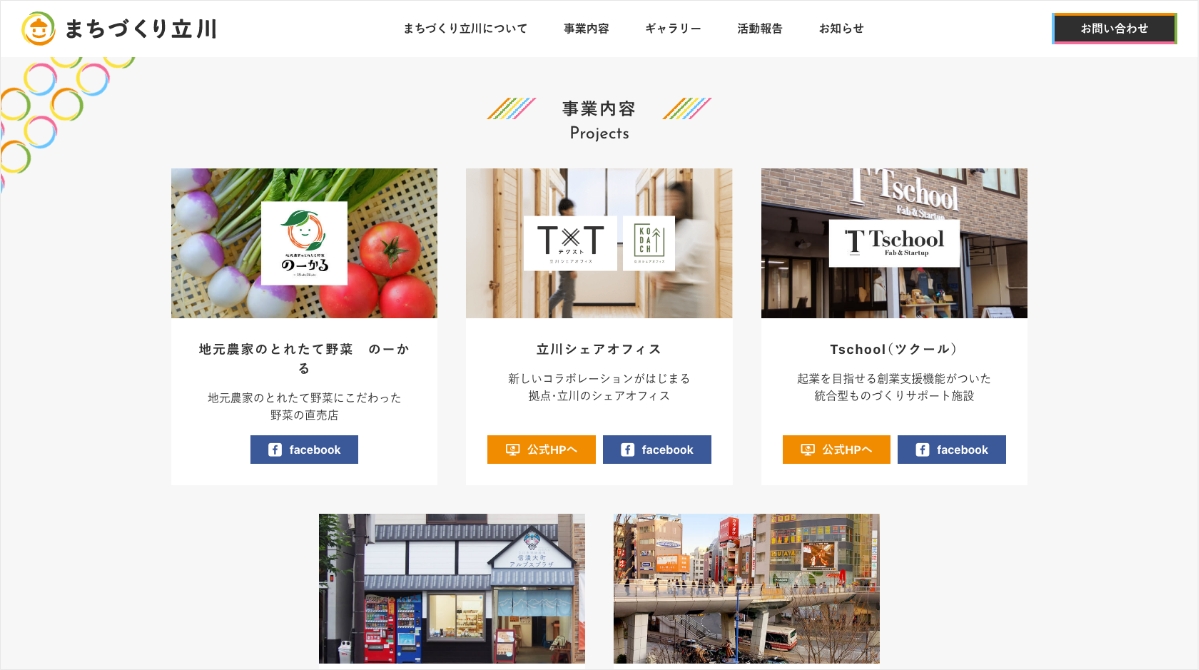Open the Tachikawa station cityscape photo

(746, 588)
